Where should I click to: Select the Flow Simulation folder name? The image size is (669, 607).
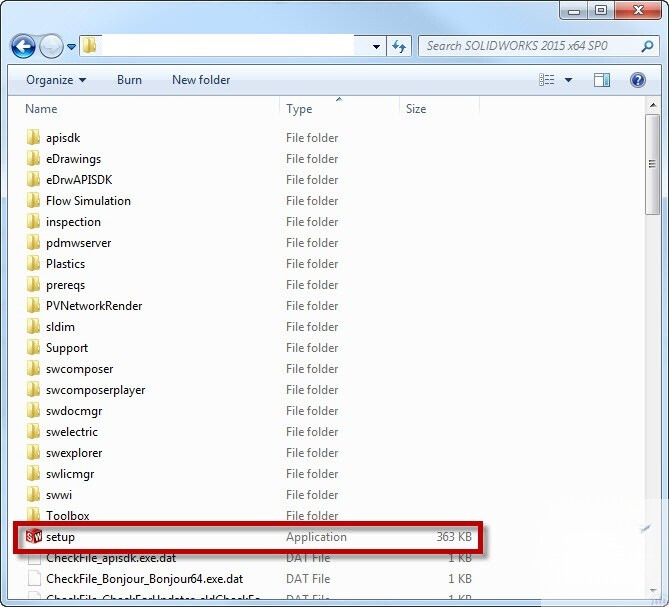click(88, 200)
